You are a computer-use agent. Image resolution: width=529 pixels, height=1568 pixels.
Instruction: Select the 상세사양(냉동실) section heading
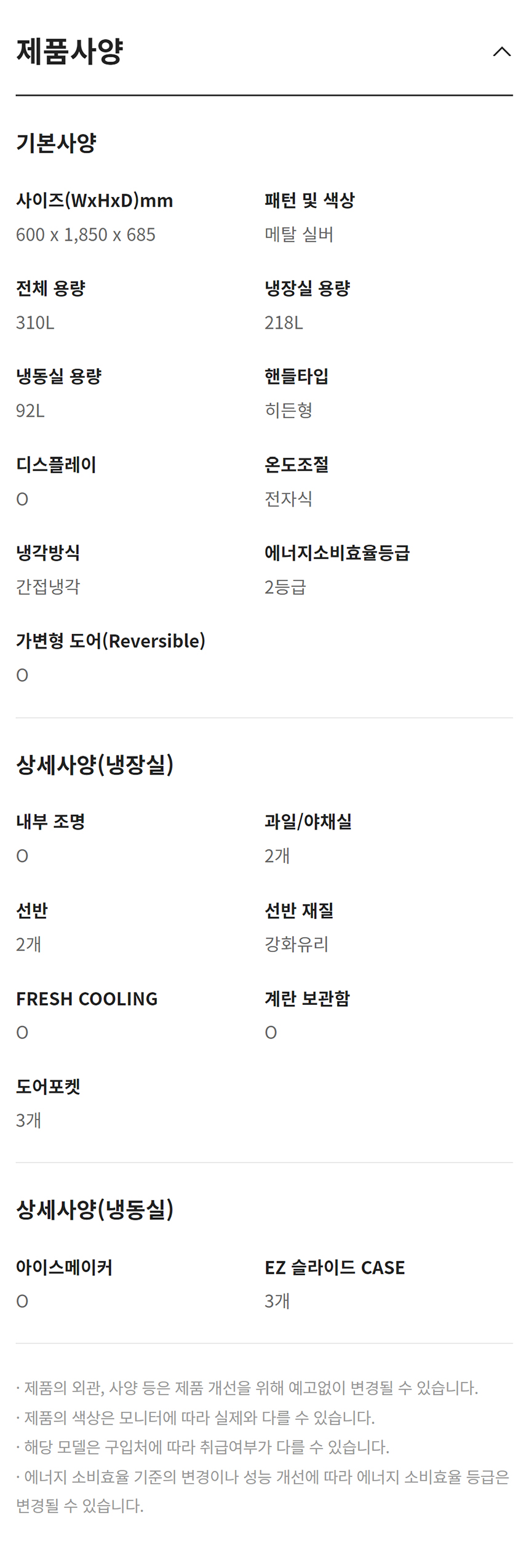click(95, 1210)
